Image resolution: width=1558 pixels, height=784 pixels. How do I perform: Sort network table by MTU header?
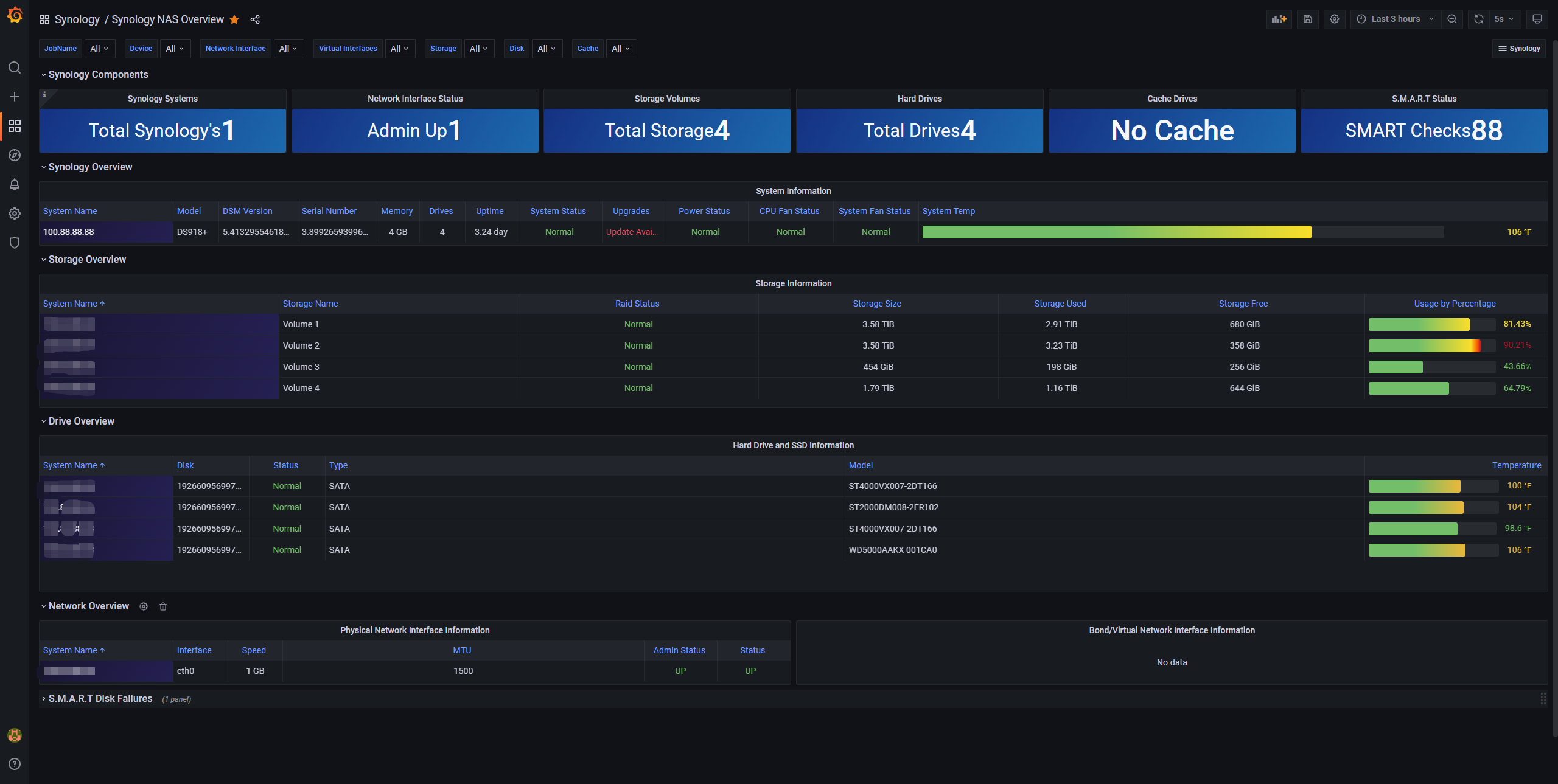[x=462, y=650]
